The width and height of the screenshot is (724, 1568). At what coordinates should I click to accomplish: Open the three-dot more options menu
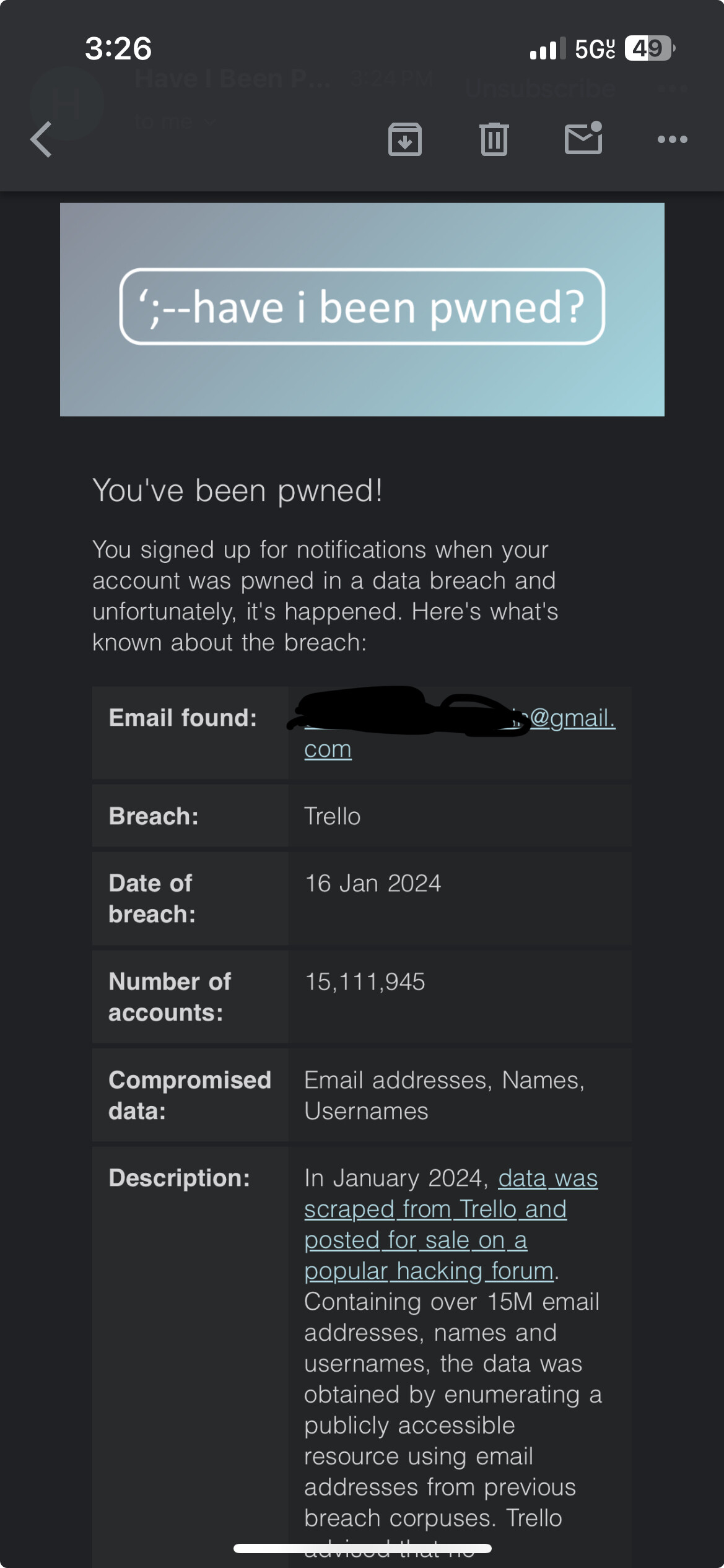pos(673,139)
